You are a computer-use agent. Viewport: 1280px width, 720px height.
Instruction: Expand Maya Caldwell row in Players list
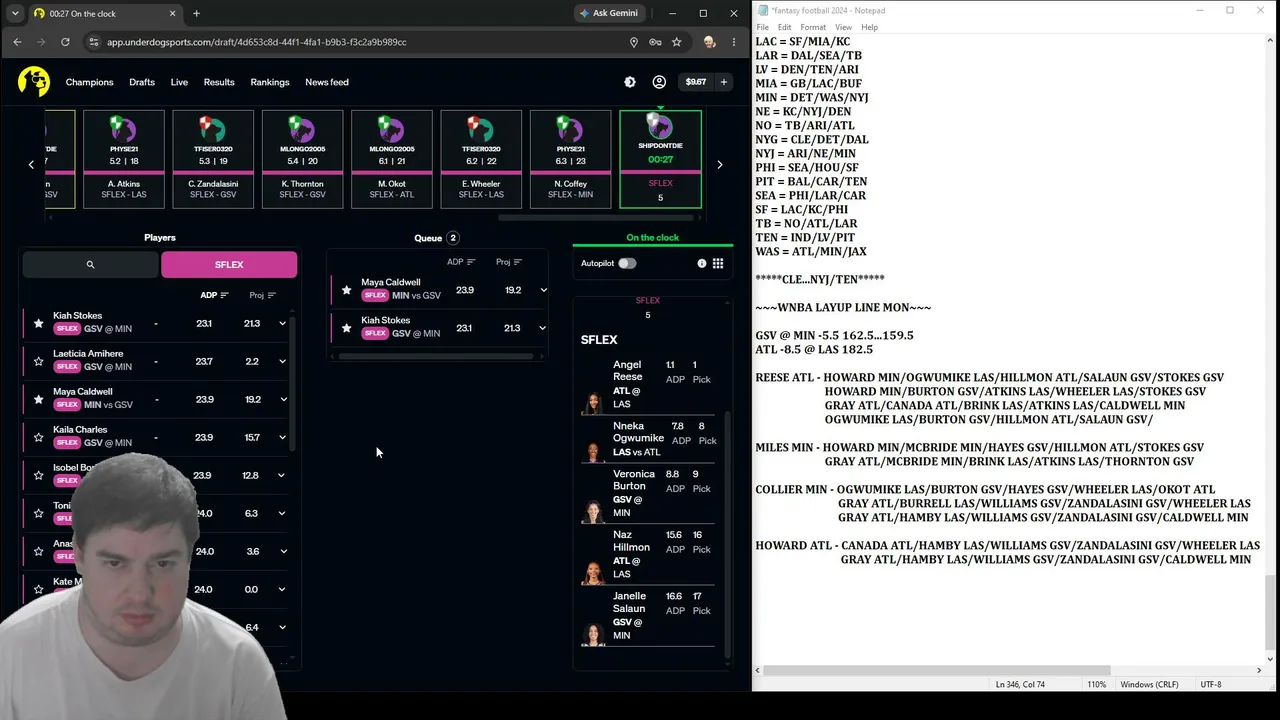282,399
